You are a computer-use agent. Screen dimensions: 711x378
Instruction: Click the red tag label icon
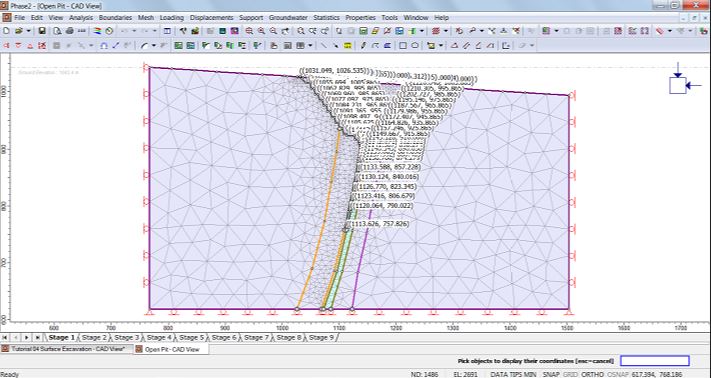click(660, 31)
